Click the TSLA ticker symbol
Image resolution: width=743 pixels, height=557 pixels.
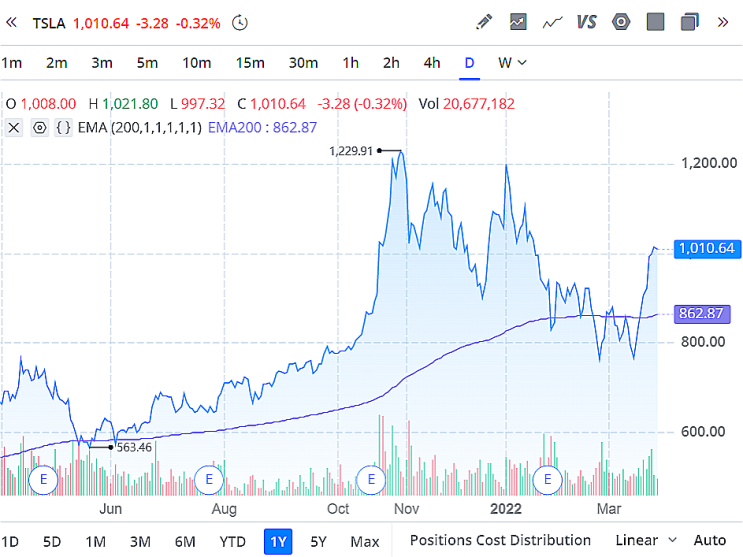tap(49, 23)
